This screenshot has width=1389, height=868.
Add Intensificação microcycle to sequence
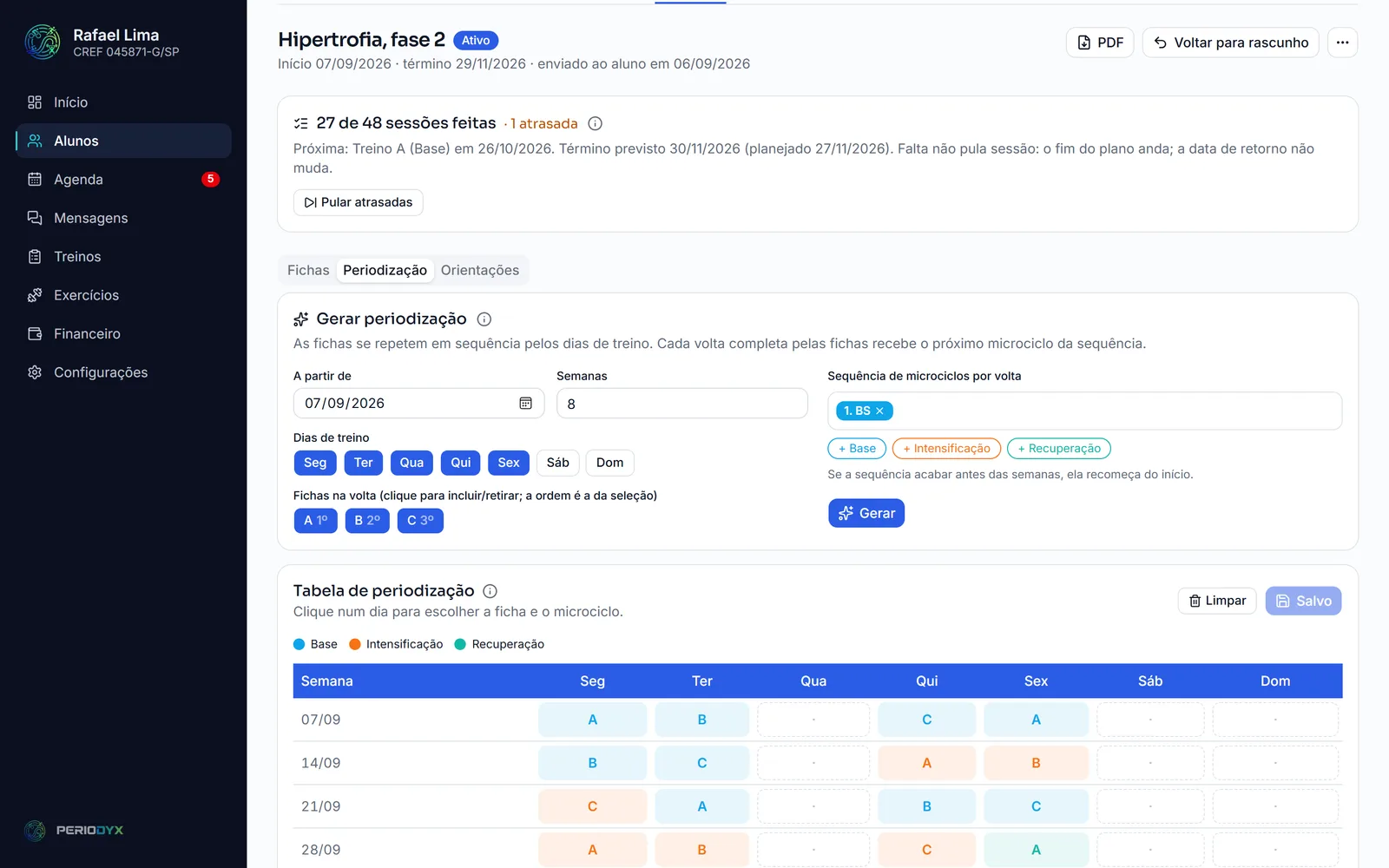pyautogui.click(x=946, y=449)
